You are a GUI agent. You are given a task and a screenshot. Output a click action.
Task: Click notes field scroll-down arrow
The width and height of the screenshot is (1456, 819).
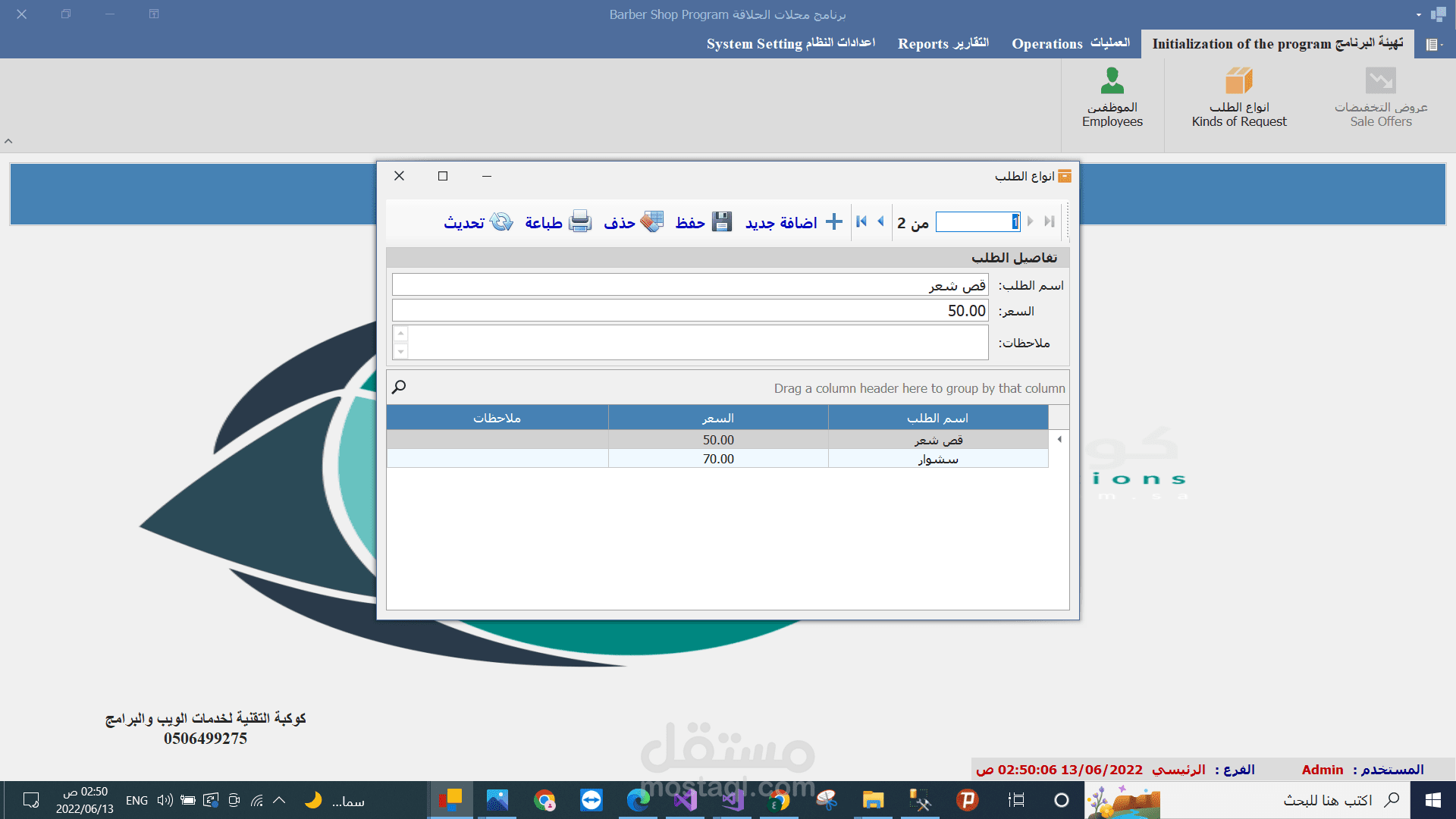click(x=400, y=352)
